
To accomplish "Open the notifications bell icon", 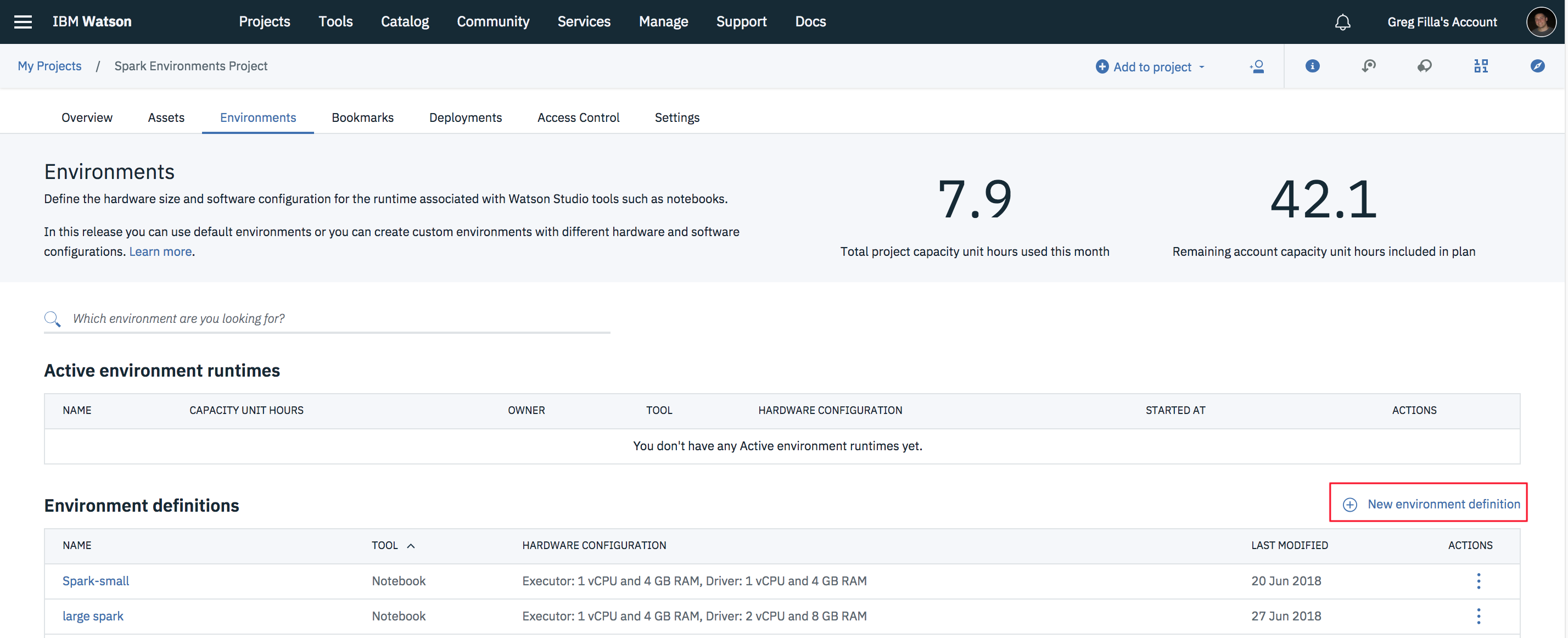I will 1343,22.
